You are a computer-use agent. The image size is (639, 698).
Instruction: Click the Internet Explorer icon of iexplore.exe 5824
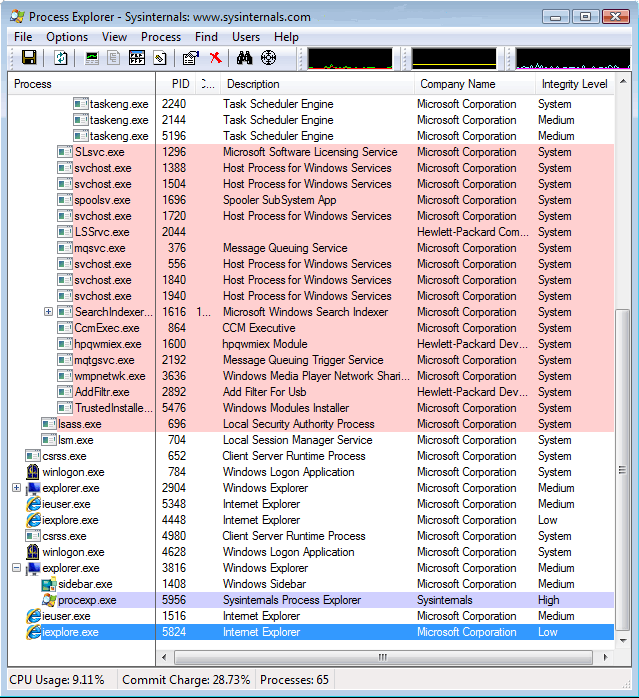coord(33,632)
